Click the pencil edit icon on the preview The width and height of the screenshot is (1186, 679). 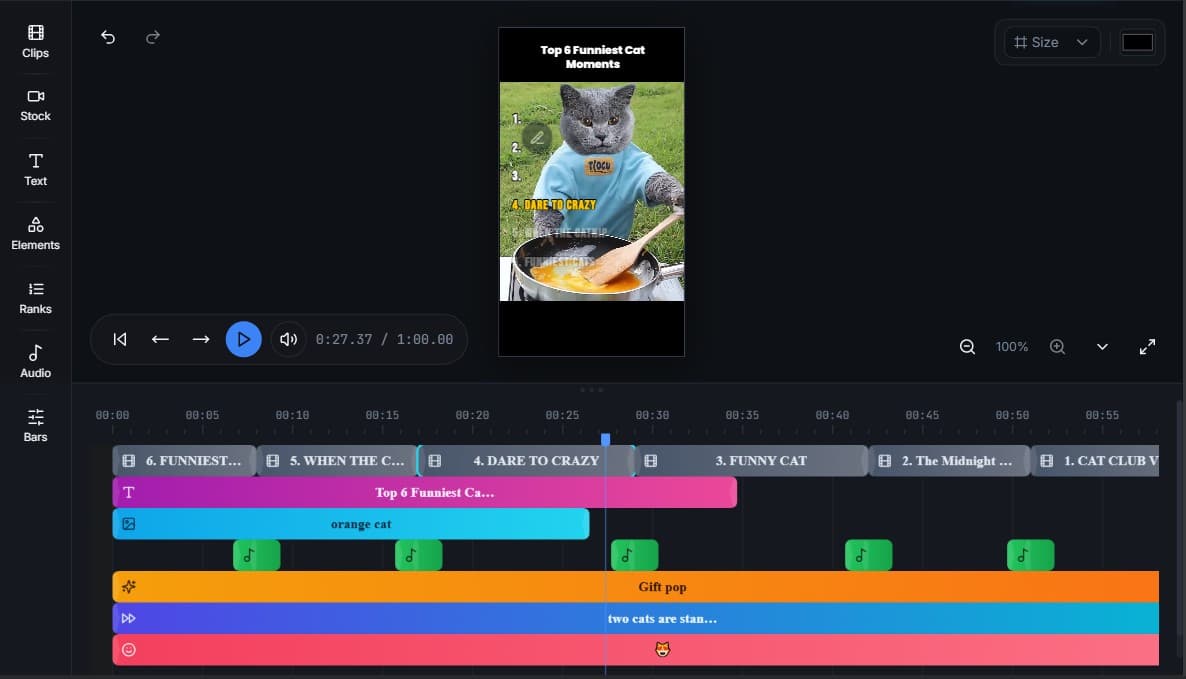(x=537, y=137)
